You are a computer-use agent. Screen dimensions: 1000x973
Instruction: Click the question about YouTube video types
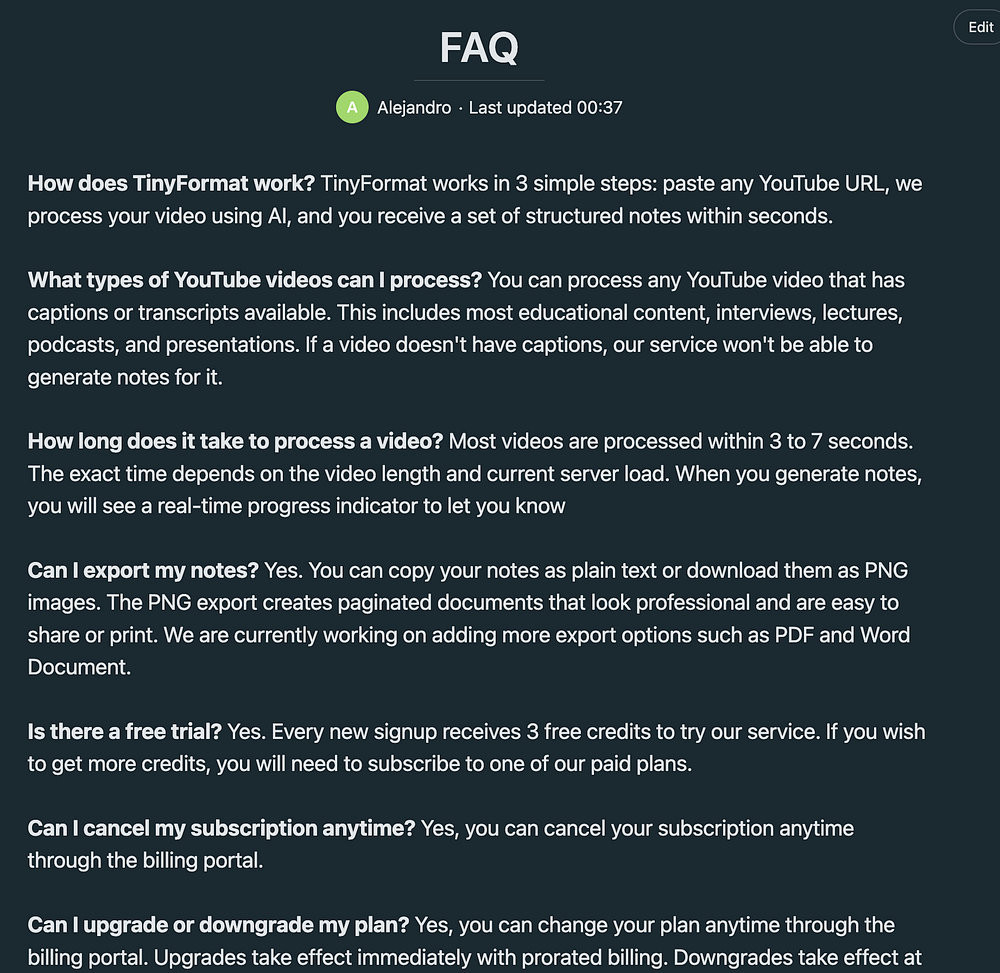[x=256, y=280]
